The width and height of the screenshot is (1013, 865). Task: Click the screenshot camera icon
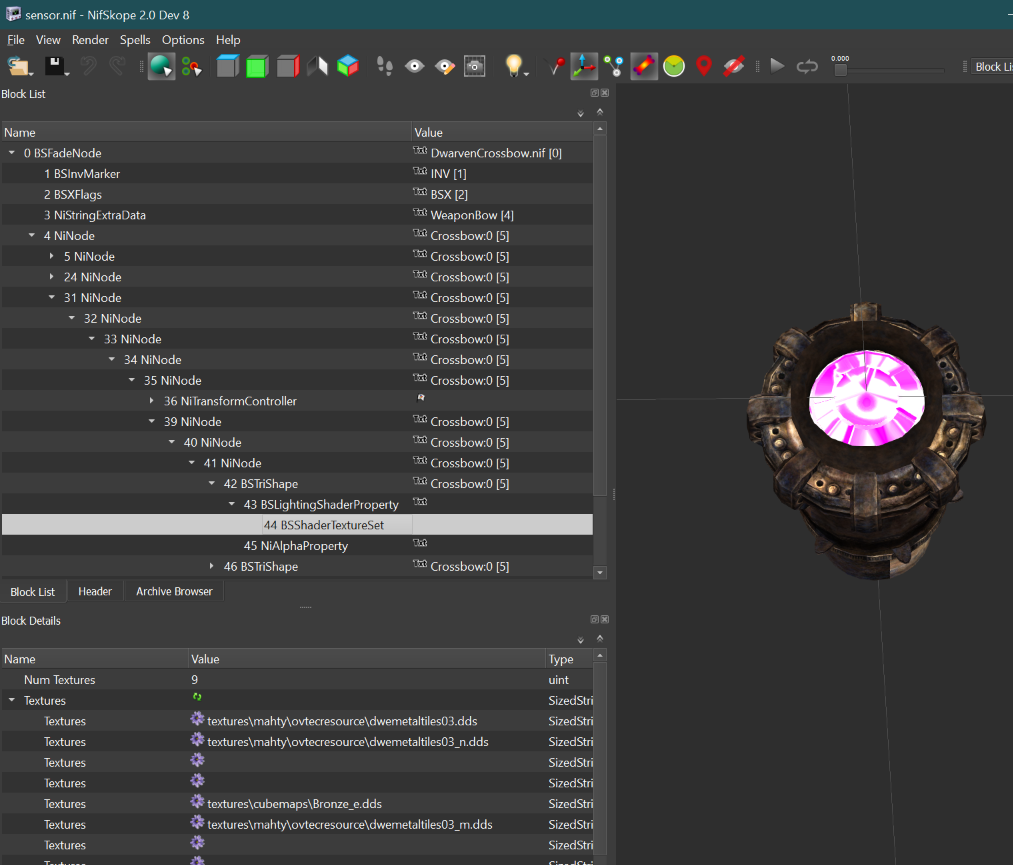(475, 67)
